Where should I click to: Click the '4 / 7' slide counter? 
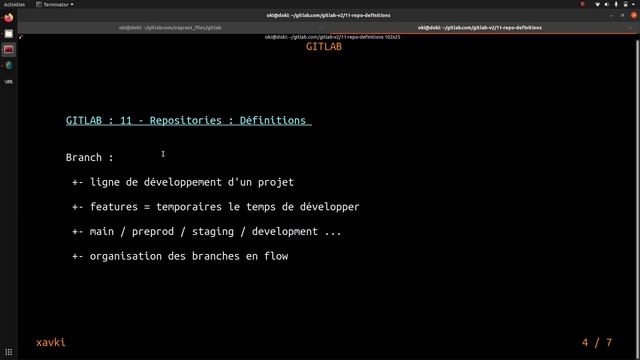click(x=597, y=342)
